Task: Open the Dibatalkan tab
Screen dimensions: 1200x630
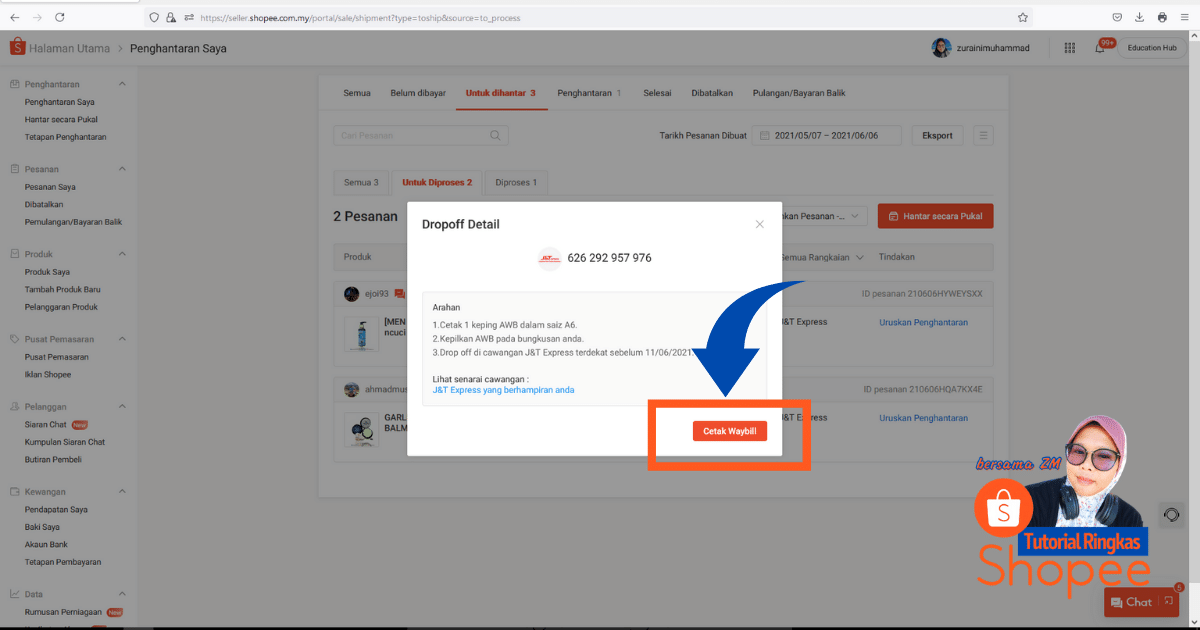Action: [x=712, y=93]
